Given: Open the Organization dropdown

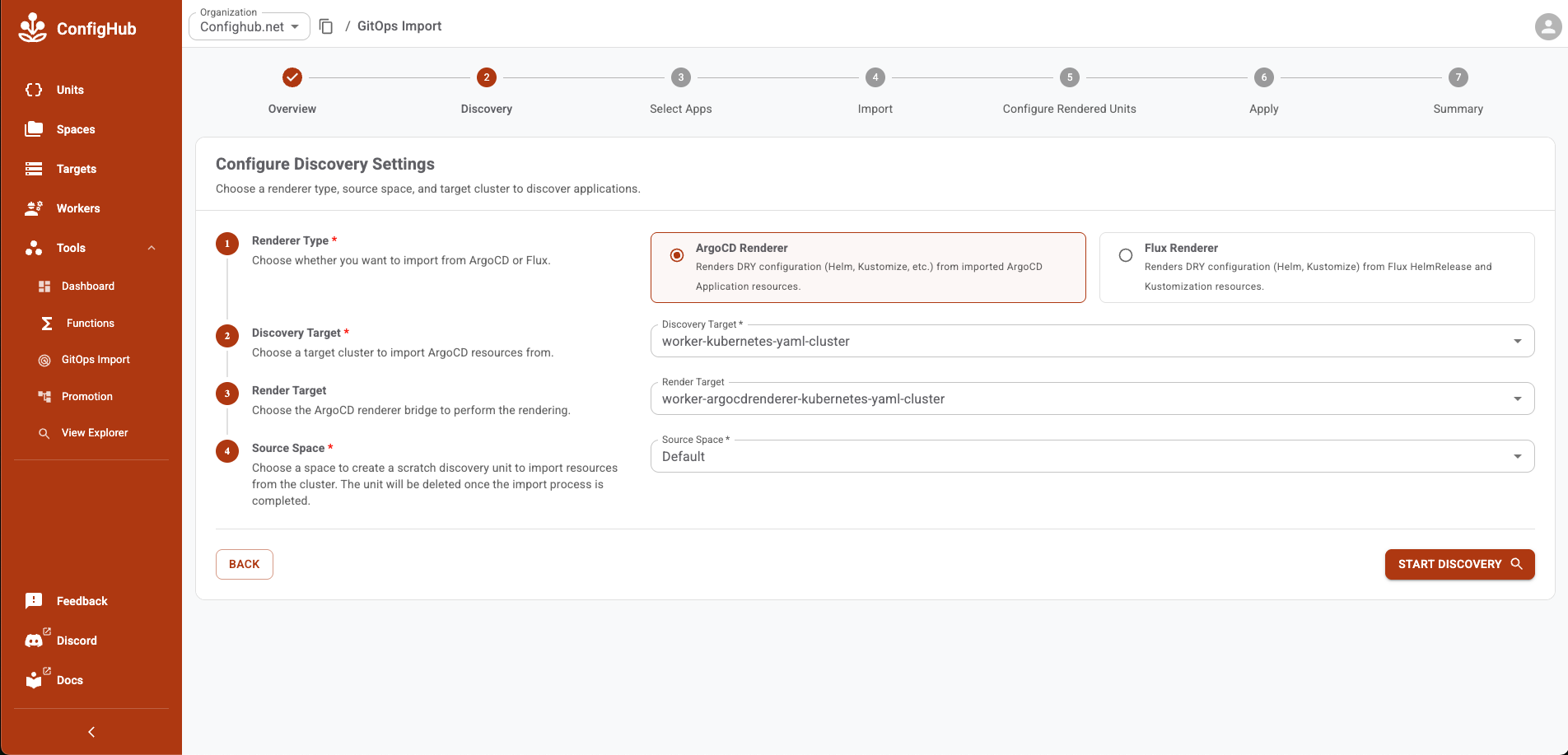Looking at the screenshot, I should click(x=250, y=26).
